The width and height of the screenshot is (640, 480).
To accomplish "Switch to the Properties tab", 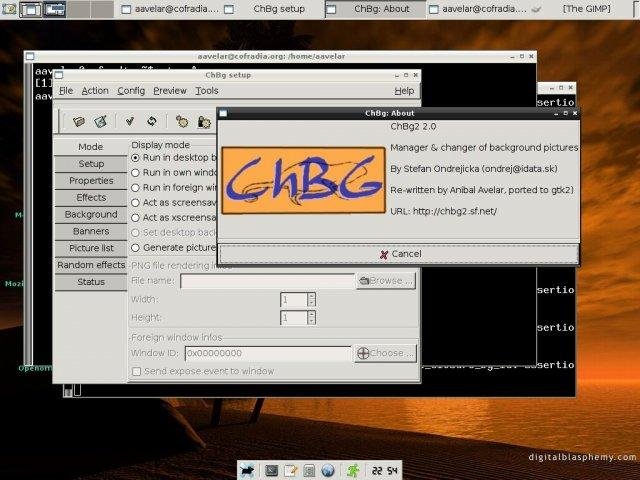I will (91, 180).
